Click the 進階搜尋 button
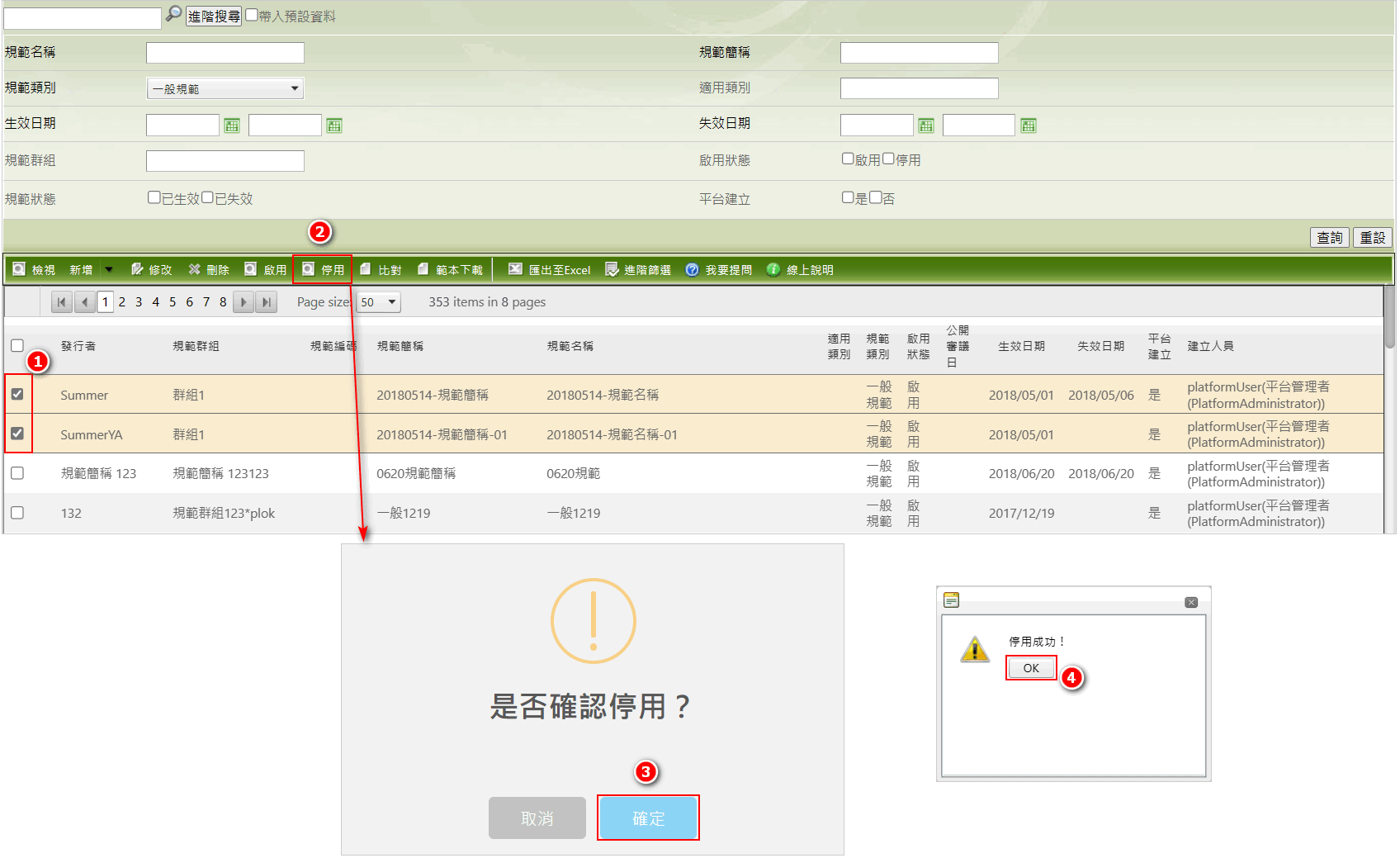Screen dimensions: 1400x858 pyautogui.click(x=214, y=16)
